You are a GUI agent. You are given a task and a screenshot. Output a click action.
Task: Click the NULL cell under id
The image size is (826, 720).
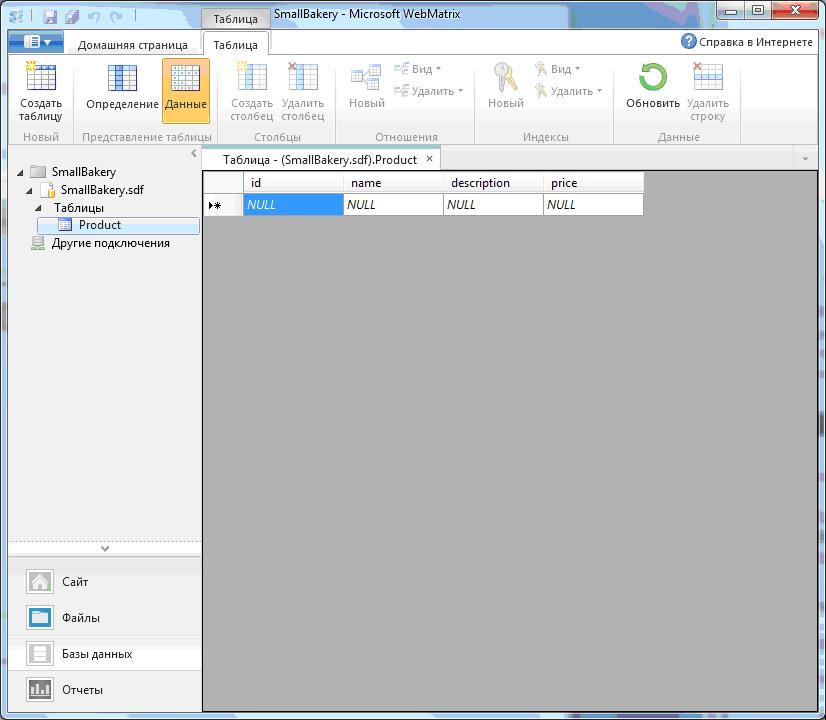coord(293,204)
